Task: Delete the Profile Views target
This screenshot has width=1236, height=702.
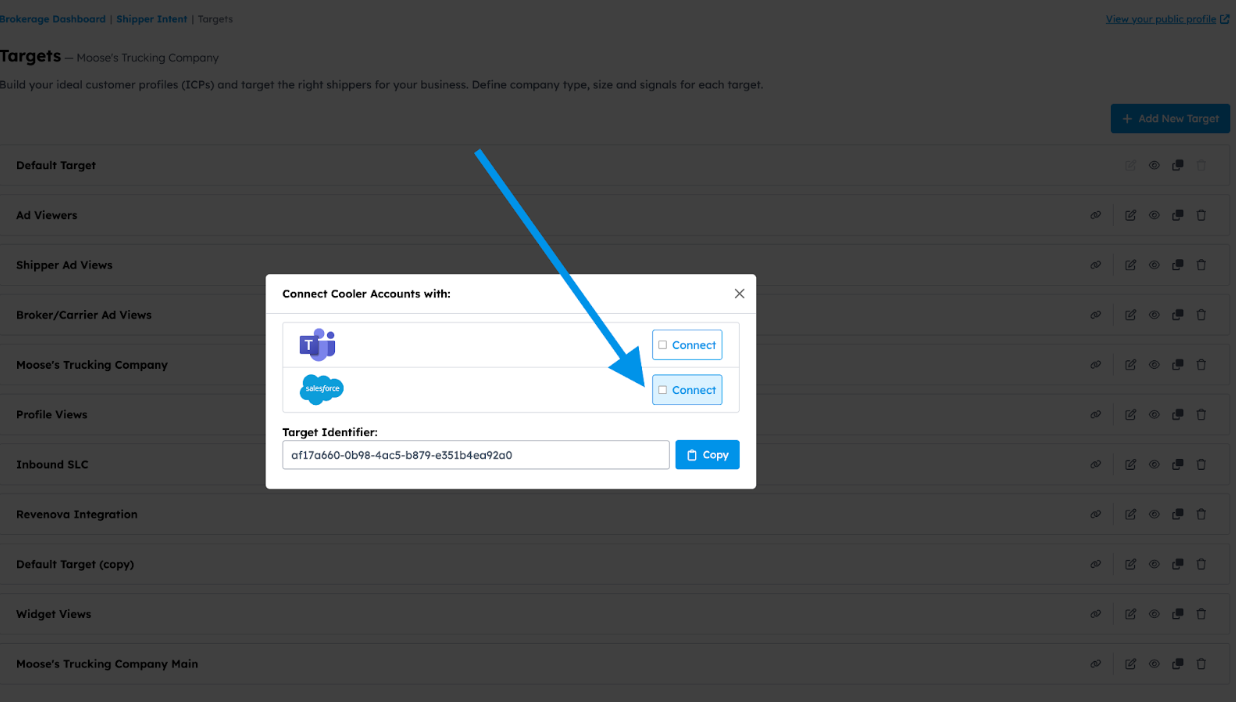Action: point(1201,414)
